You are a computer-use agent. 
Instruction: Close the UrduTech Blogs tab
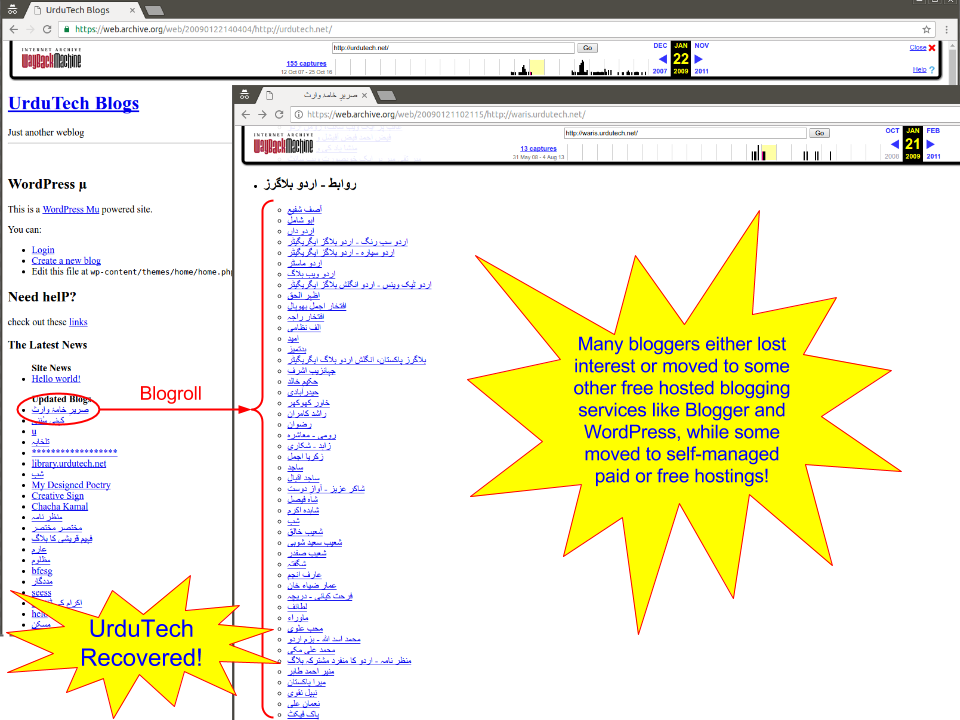point(133,10)
